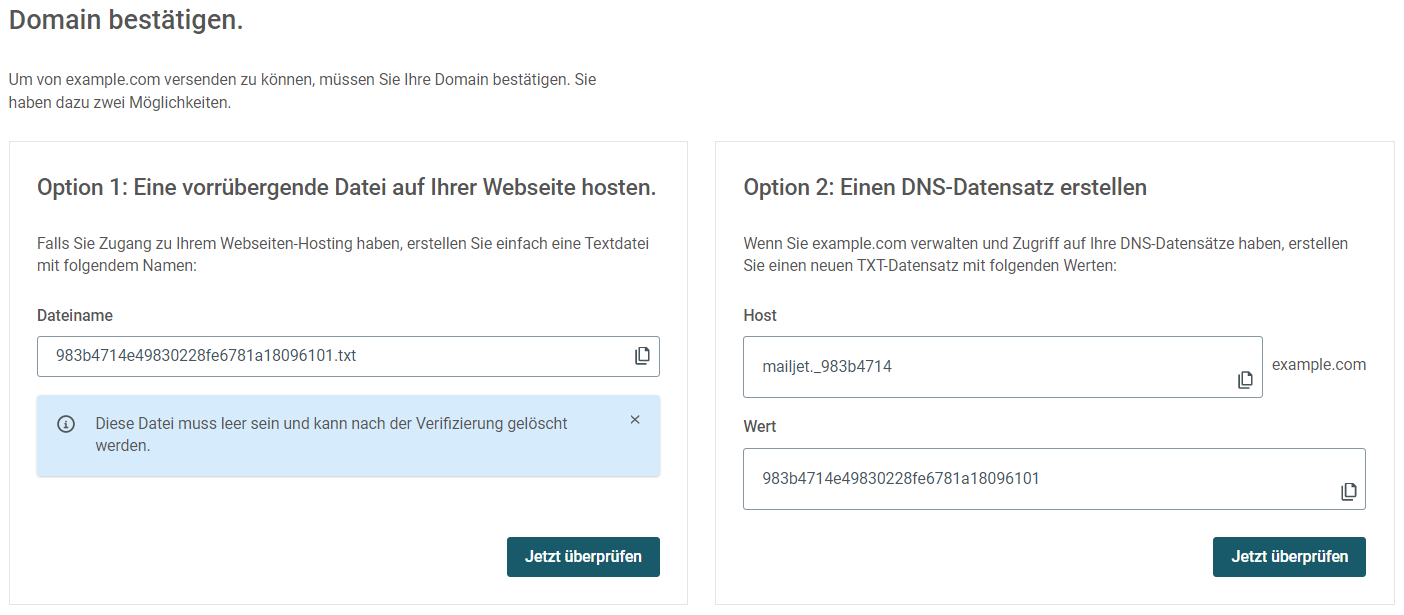Select the Dateiname field with the .txt filename
The width and height of the screenshot is (1404, 615).
click(x=348, y=356)
